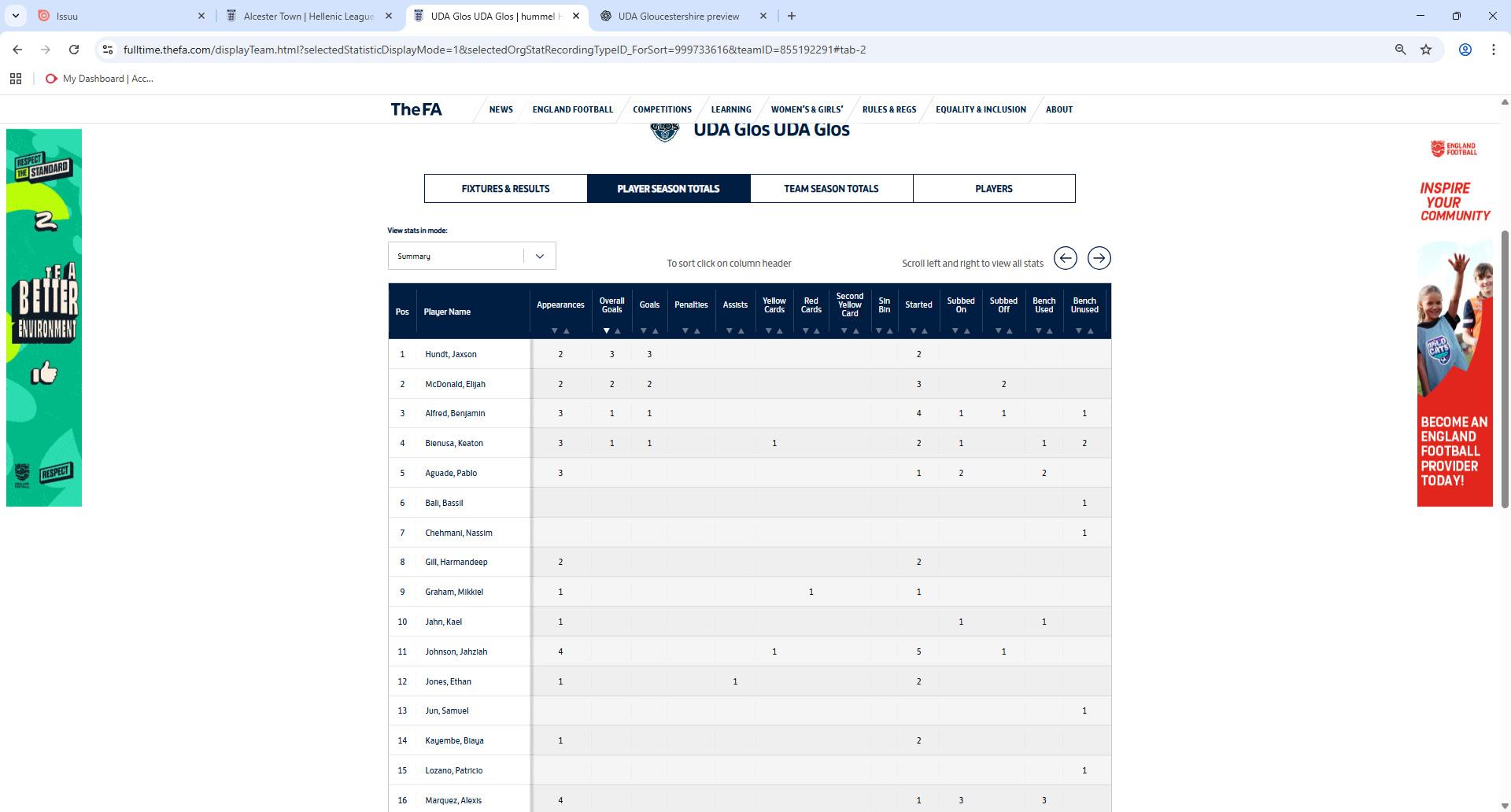
Task: Sort Subbed Off ascending with up arrow
Action: click(1010, 331)
